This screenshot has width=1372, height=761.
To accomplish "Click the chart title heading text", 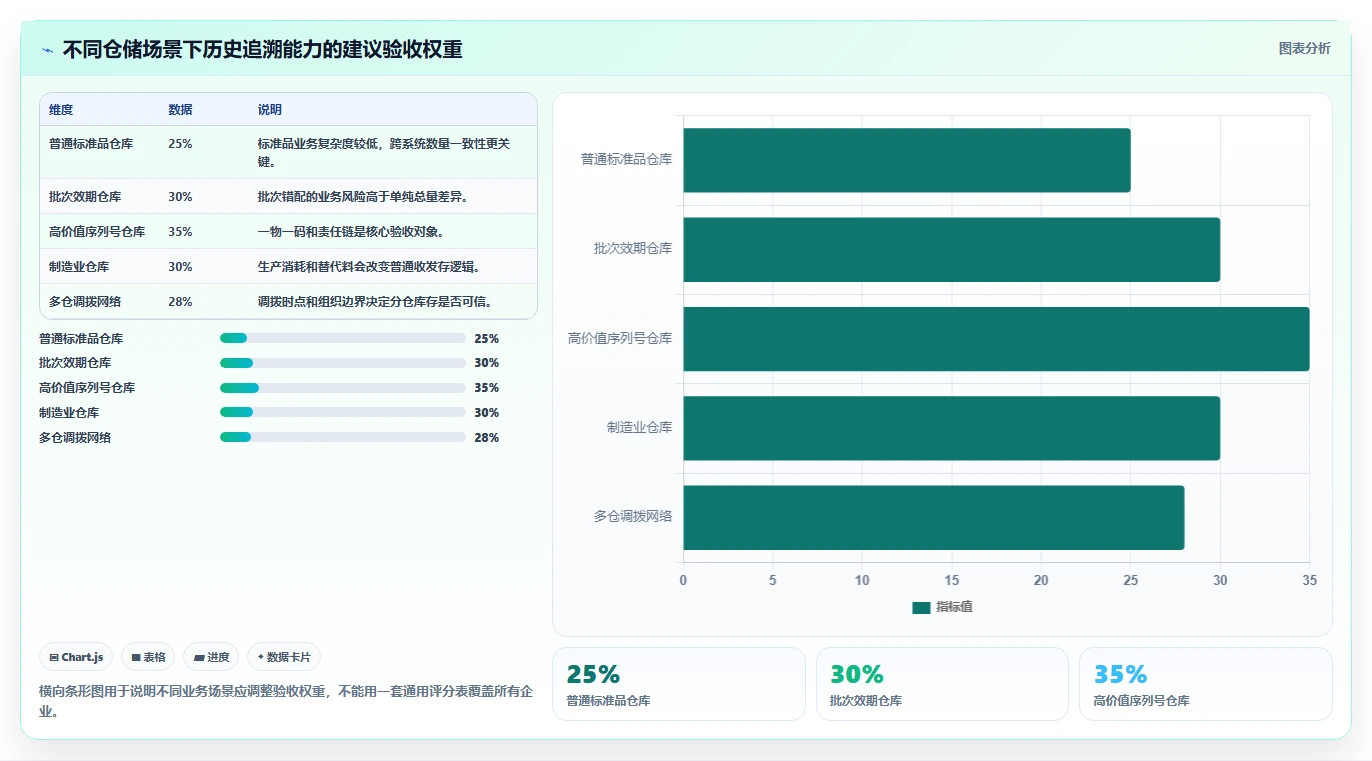I will (262, 50).
